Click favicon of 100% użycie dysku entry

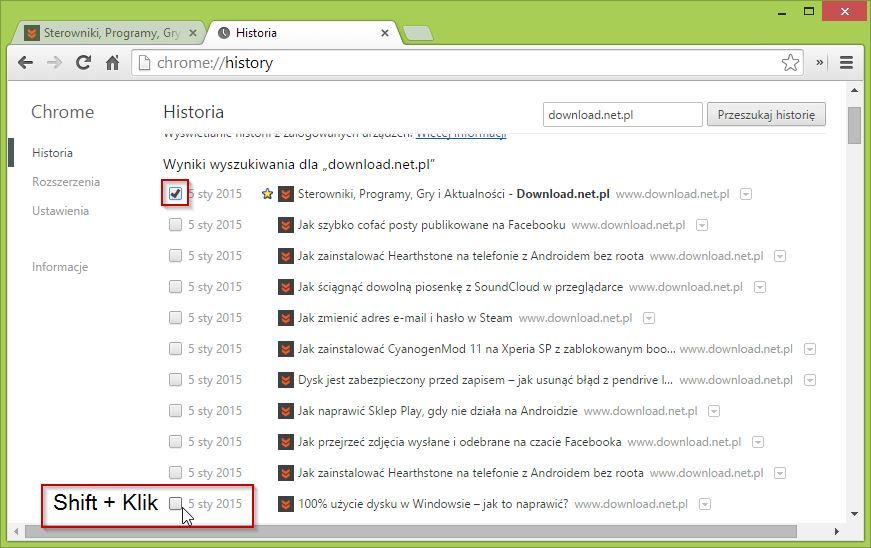[286, 504]
